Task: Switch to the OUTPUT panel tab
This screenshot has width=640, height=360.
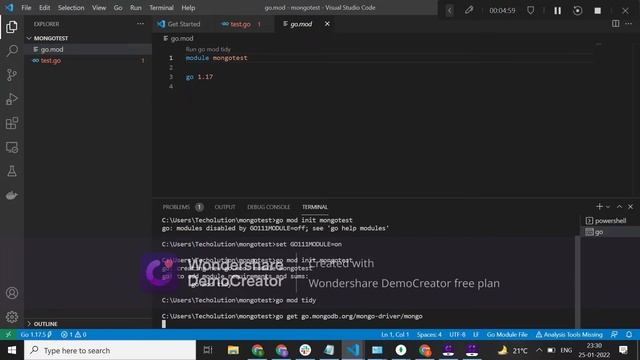Action: click(225, 207)
